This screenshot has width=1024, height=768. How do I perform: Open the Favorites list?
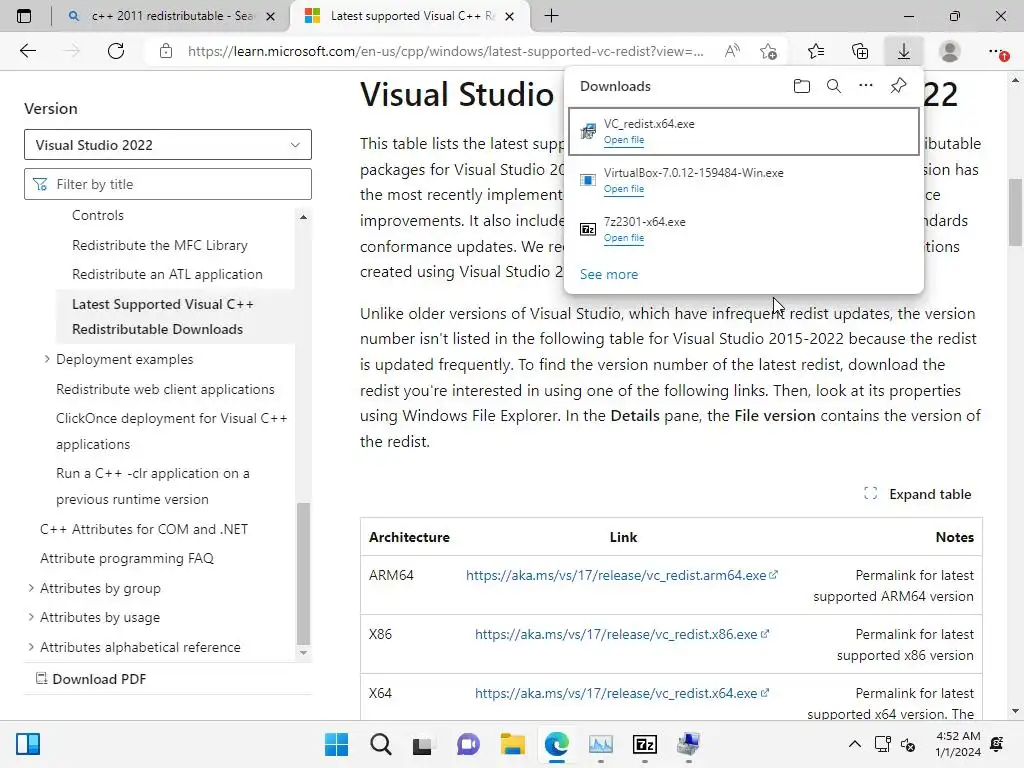click(816, 51)
